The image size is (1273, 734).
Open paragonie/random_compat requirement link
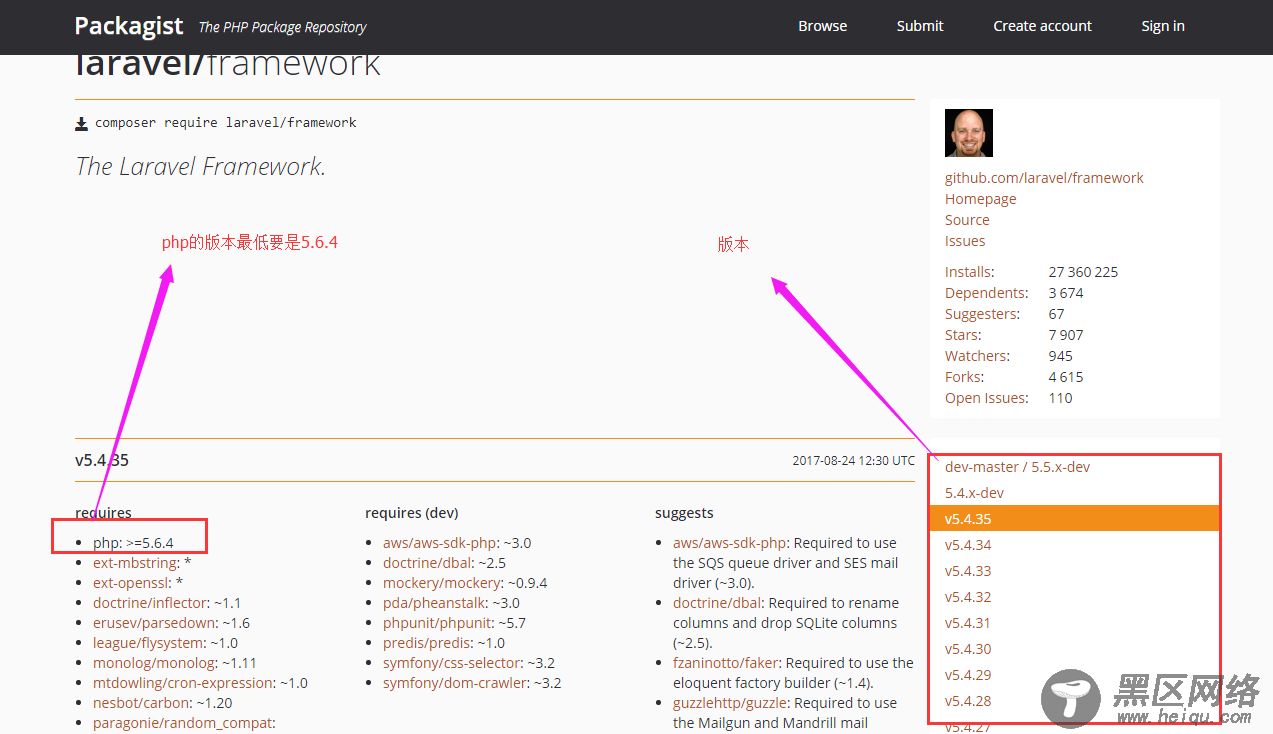click(182, 723)
